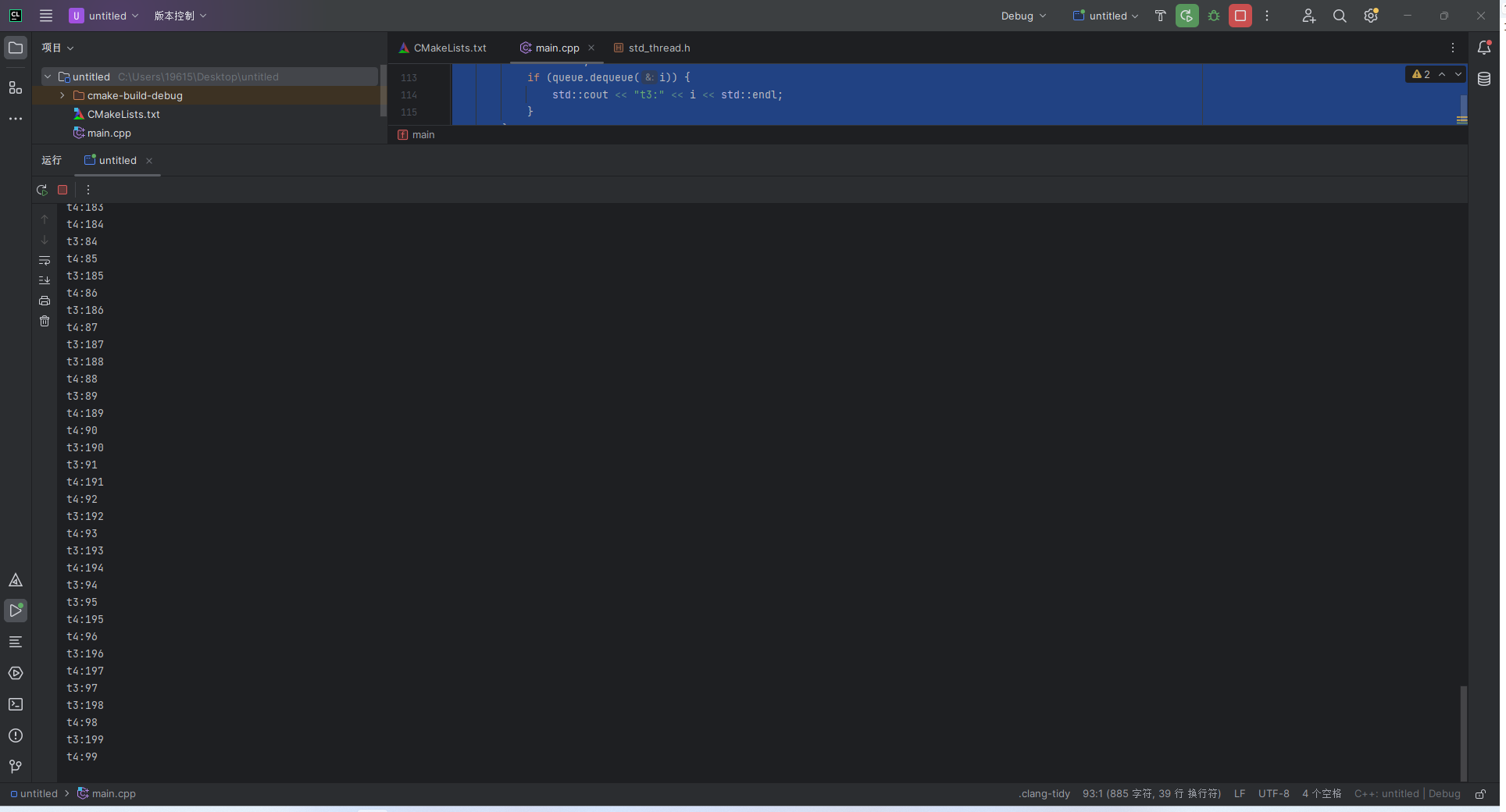Open the CMake tool window icon
Image resolution: width=1506 pixels, height=812 pixels.
[x=16, y=580]
